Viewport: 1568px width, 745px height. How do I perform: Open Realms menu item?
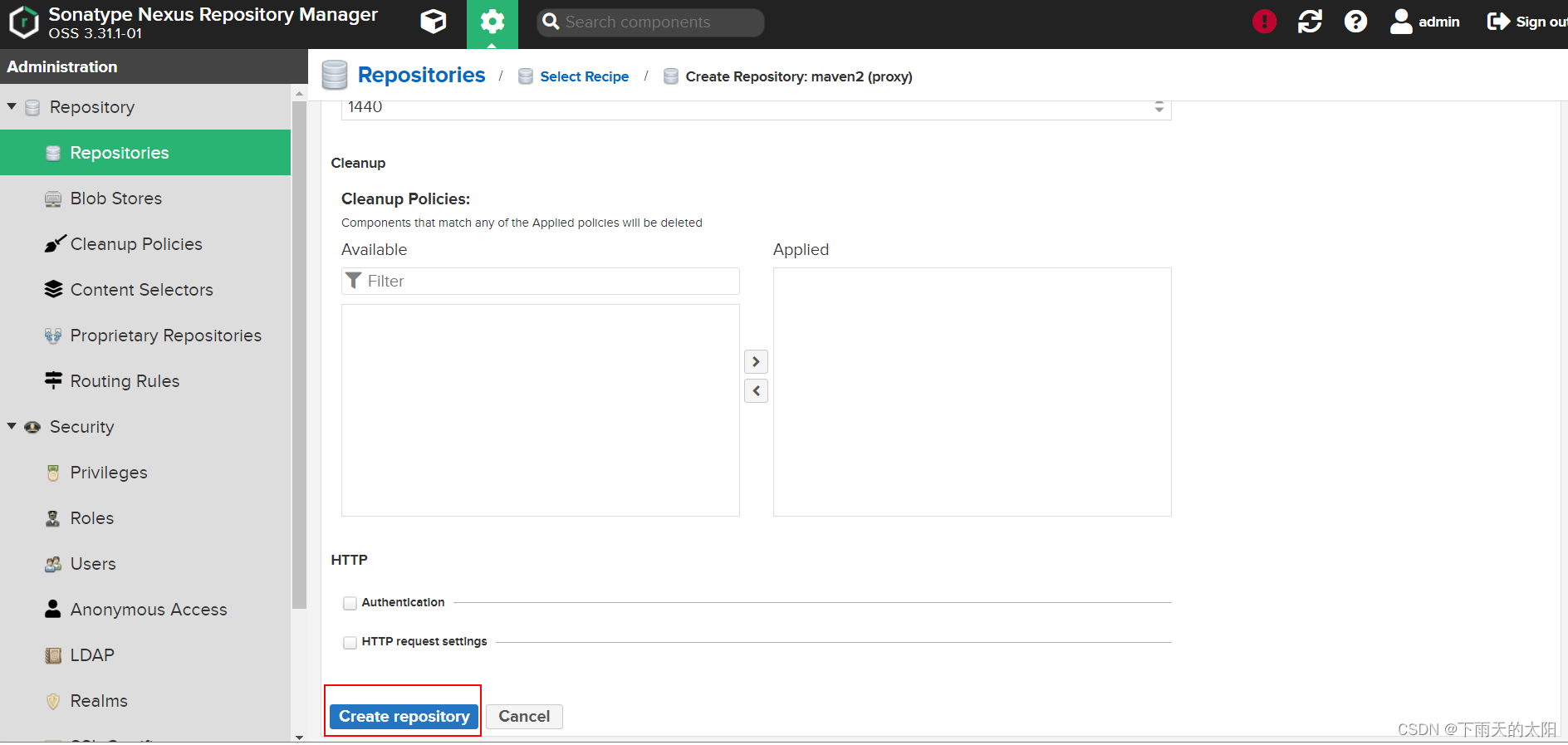(145, 700)
